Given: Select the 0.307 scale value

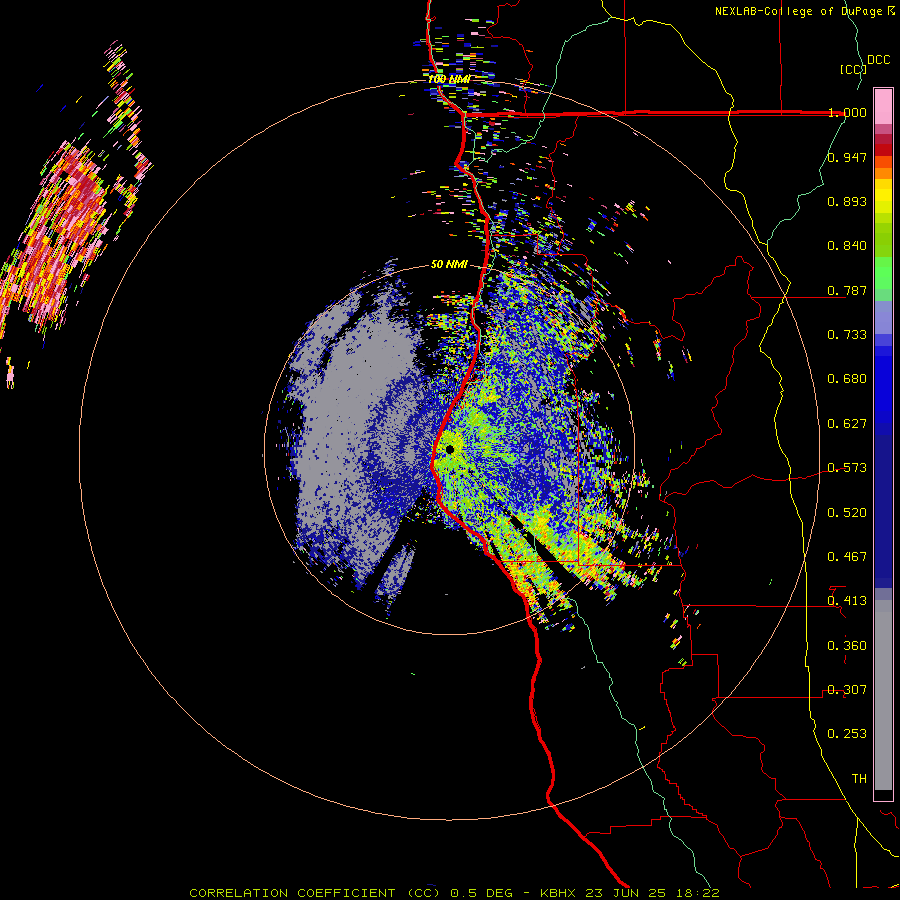Looking at the screenshot, I should pos(847,690).
